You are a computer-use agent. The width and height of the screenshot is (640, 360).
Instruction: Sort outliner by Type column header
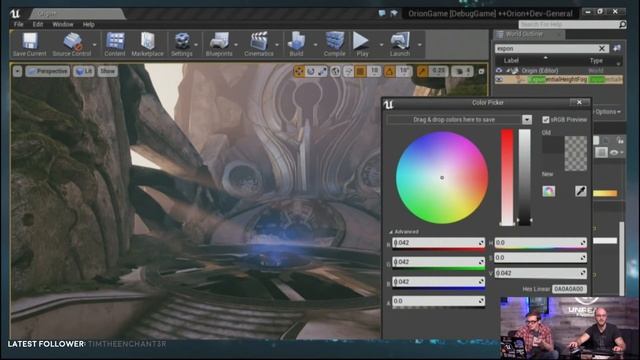coord(596,61)
